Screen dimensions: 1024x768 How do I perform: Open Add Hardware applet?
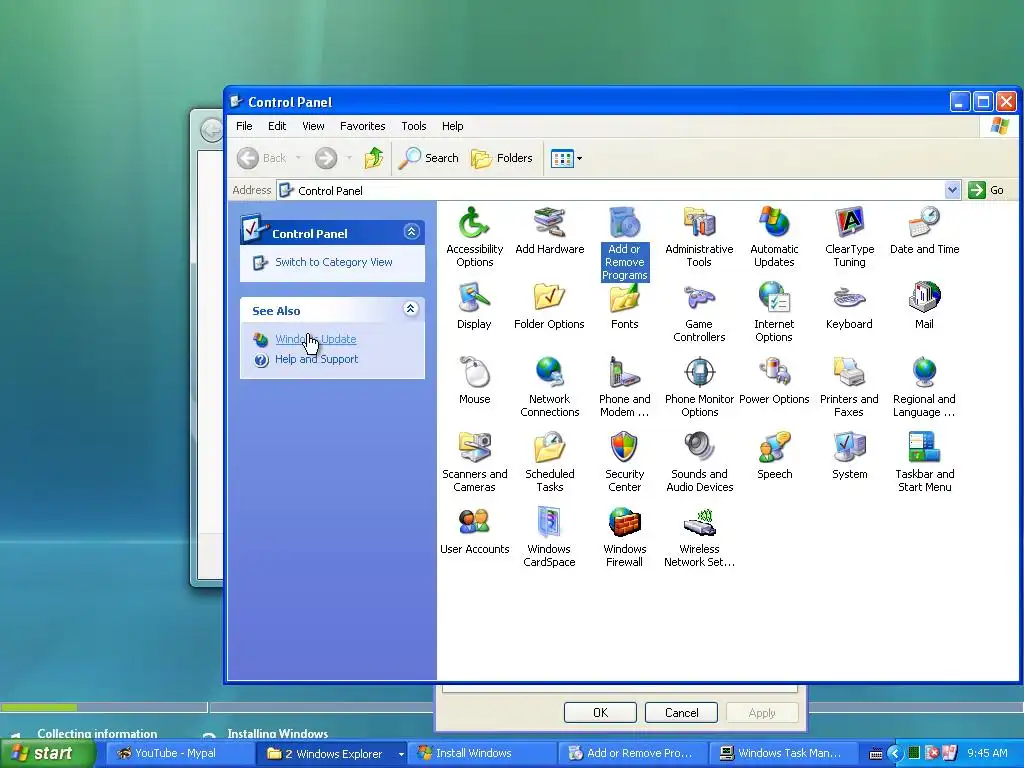(x=549, y=230)
